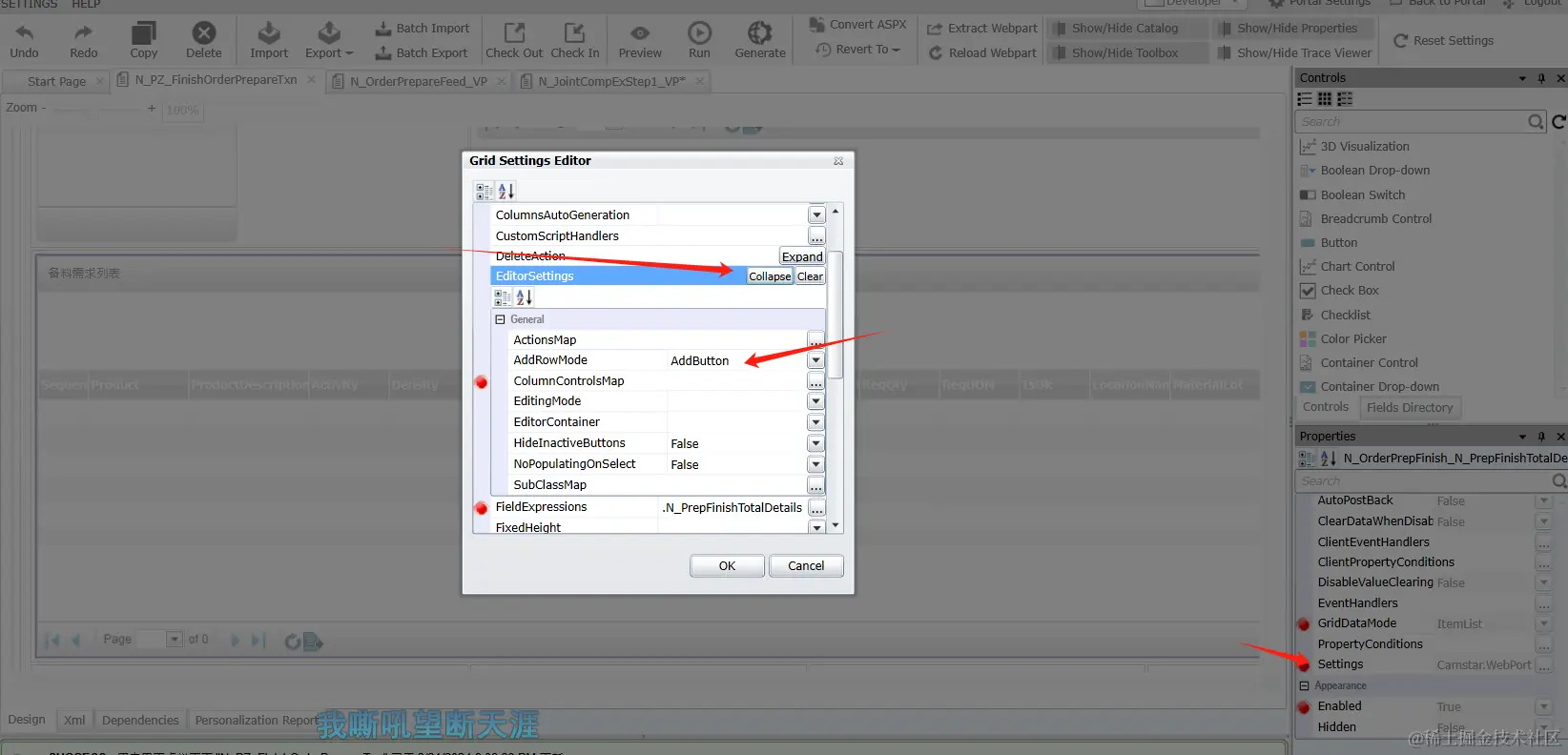The width and height of the screenshot is (1568, 755).
Task: Select the Boolean Switch control
Action: (1352, 195)
